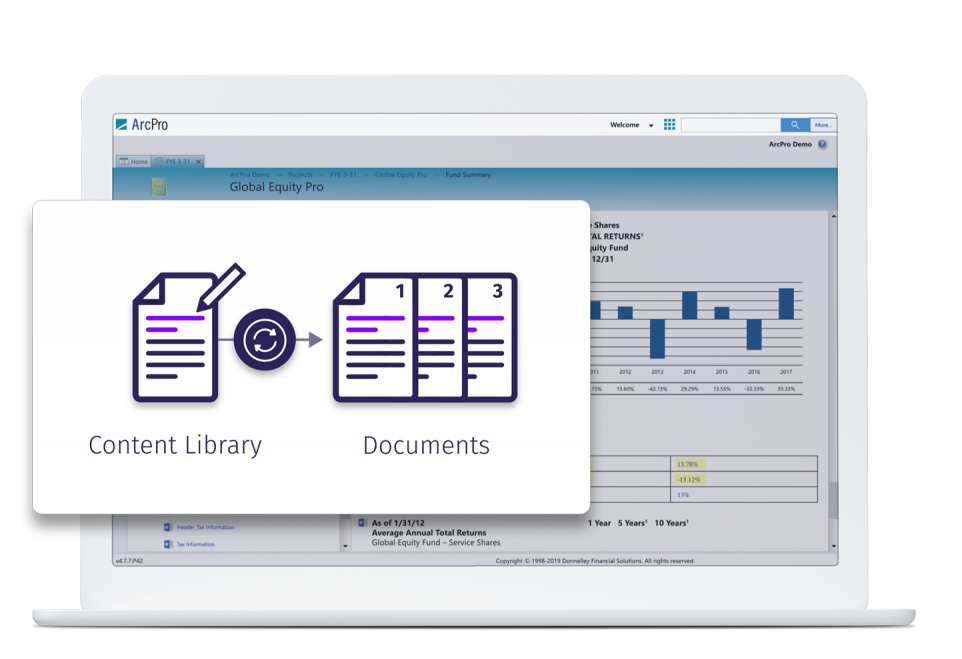962x659 pixels.
Task: Click the down arrow below Tax Information panel
Action: pyautogui.click(x=345, y=546)
